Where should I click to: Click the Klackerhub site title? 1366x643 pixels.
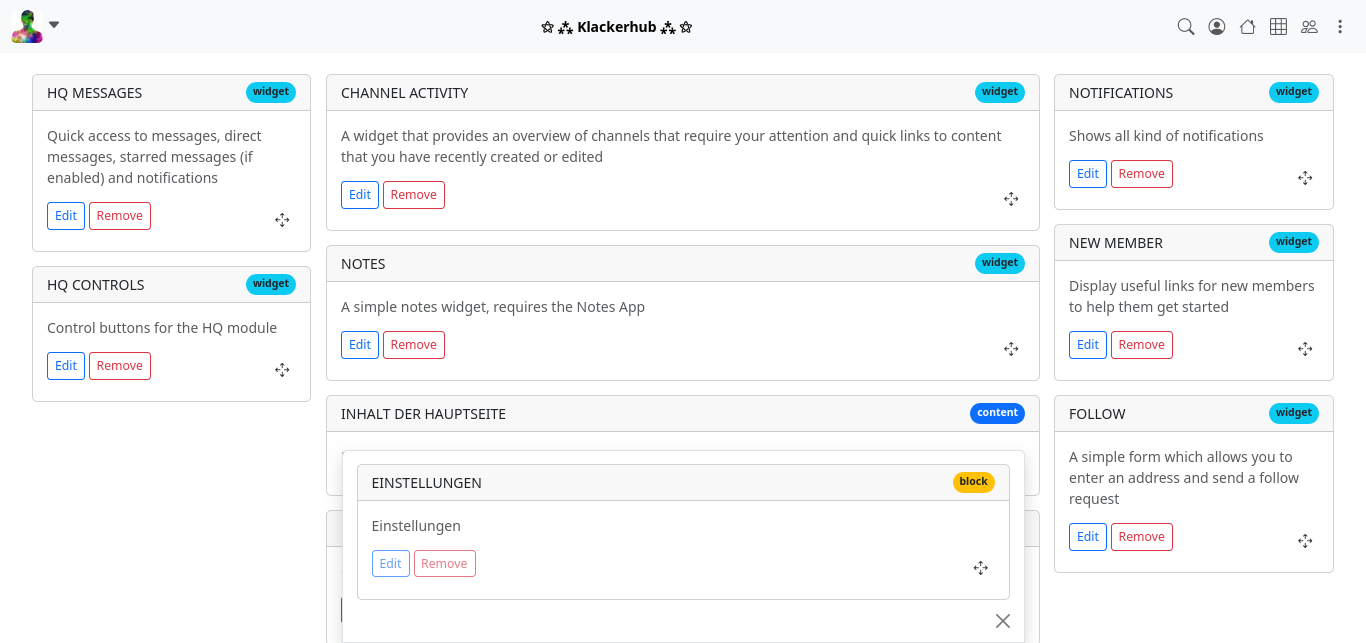617,27
